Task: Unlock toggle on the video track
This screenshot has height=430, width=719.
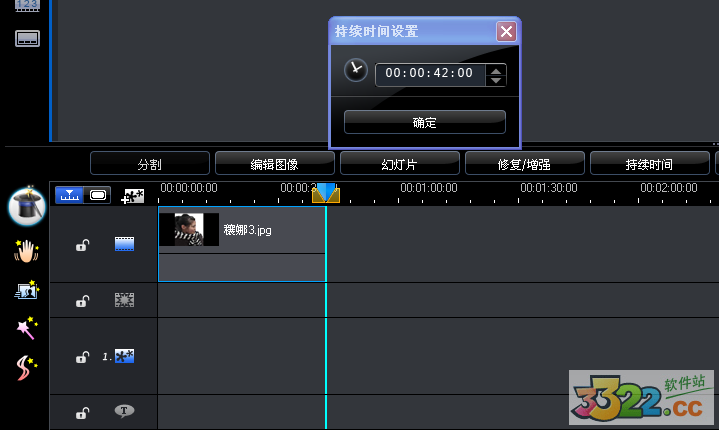Action: pyautogui.click(x=82, y=245)
